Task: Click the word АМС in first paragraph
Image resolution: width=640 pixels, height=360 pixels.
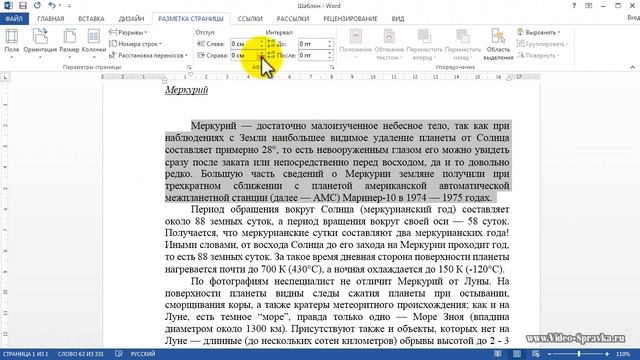Action: (x=326, y=198)
